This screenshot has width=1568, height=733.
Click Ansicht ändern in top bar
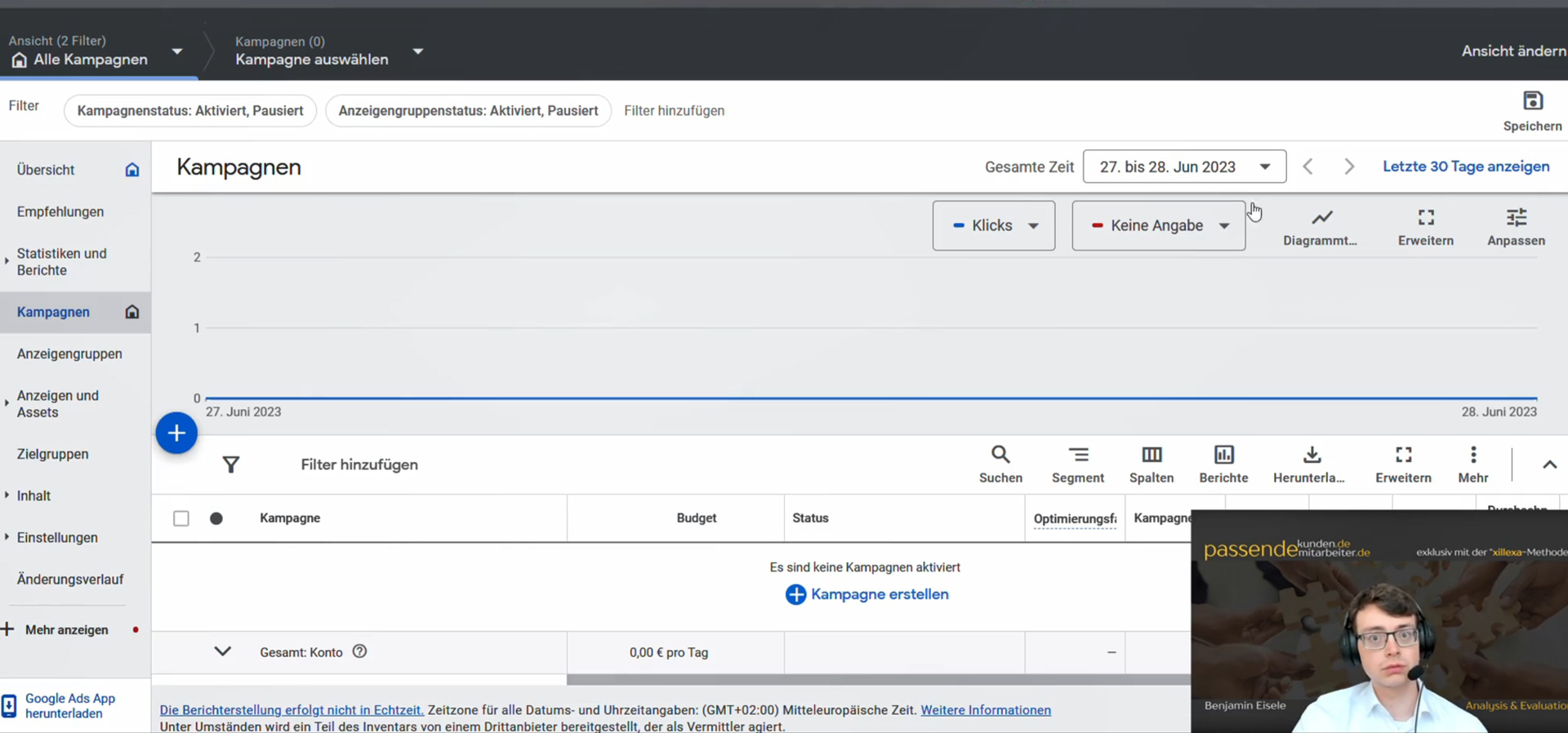click(x=1514, y=51)
